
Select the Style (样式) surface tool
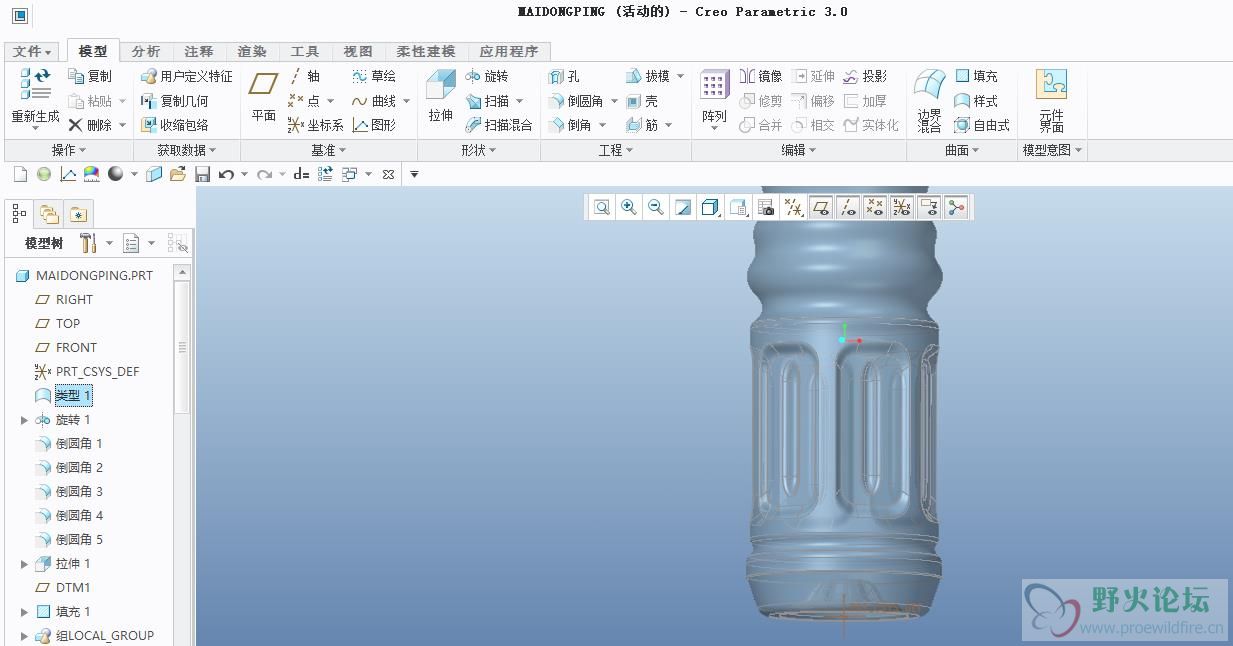pos(976,101)
